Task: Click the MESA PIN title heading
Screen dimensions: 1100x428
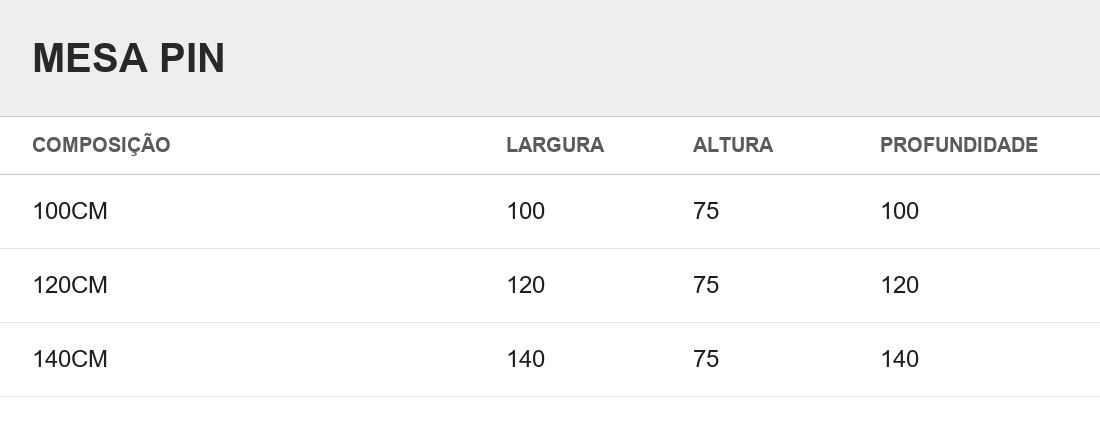Action: point(128,58)
